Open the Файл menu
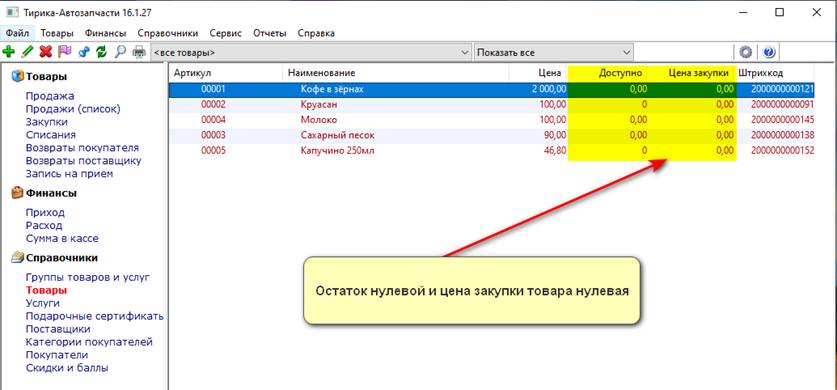The image size is (837, 390). pos(18,33)
